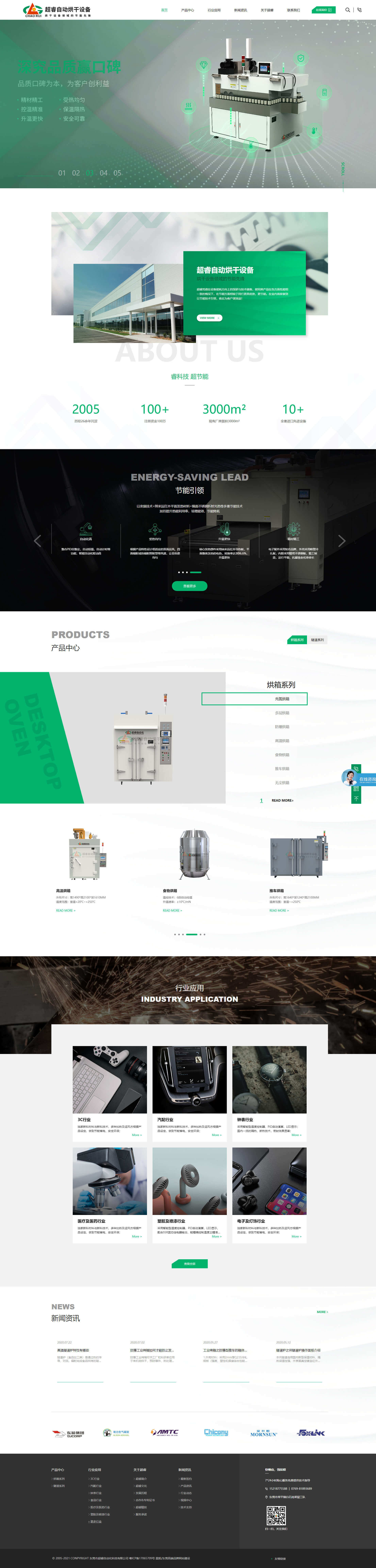This screenshot has height=1568, width=376.
Task: Click the phone icon in the header
Action: pyautogui.click(x=359, y=10)
